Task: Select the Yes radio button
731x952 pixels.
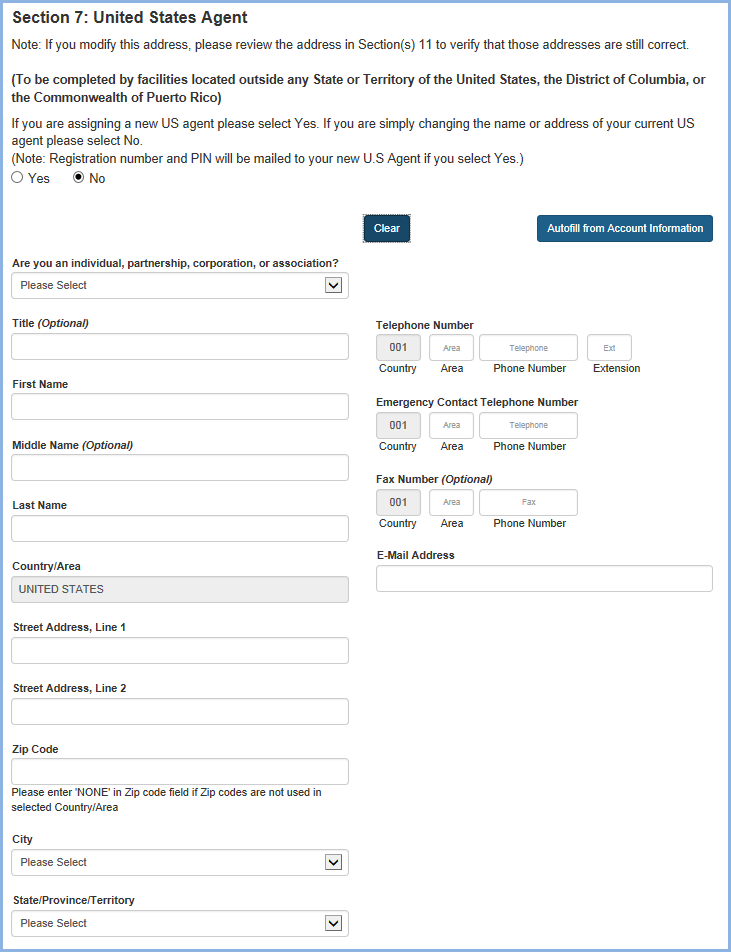Action: (x=17, y=178)
